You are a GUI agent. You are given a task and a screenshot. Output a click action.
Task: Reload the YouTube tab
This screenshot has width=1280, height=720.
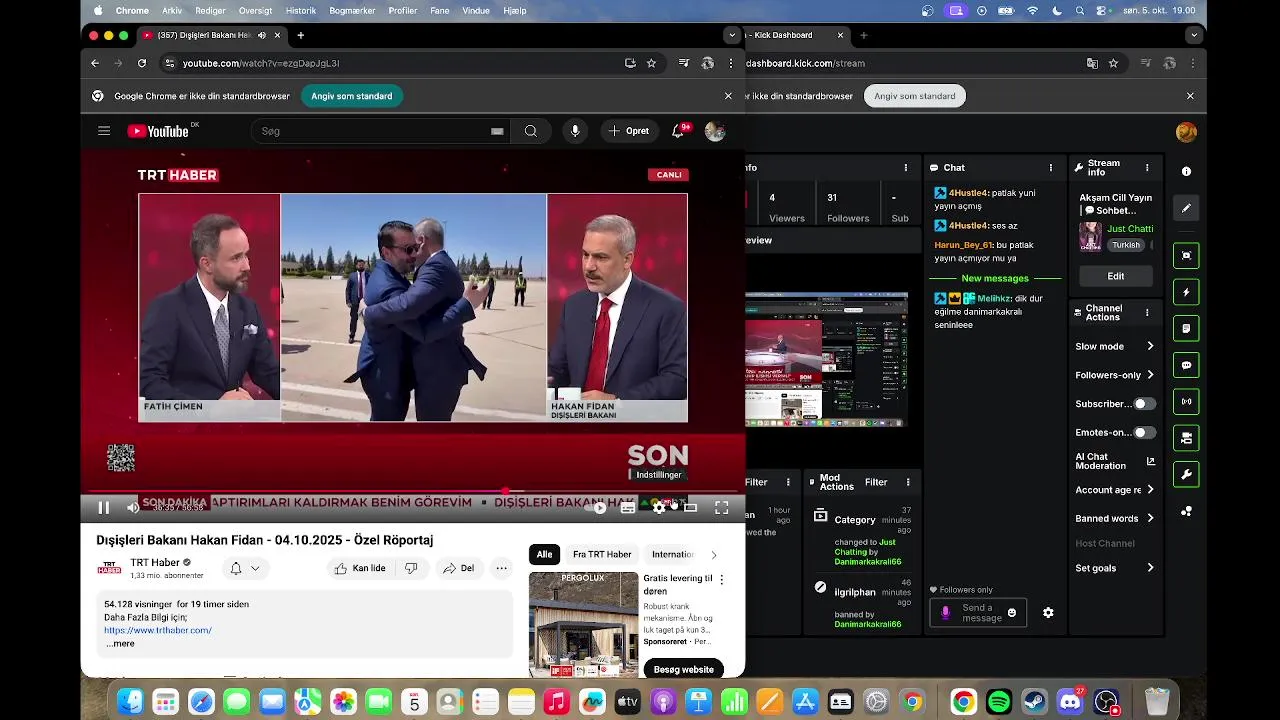(x=141, y=63)
